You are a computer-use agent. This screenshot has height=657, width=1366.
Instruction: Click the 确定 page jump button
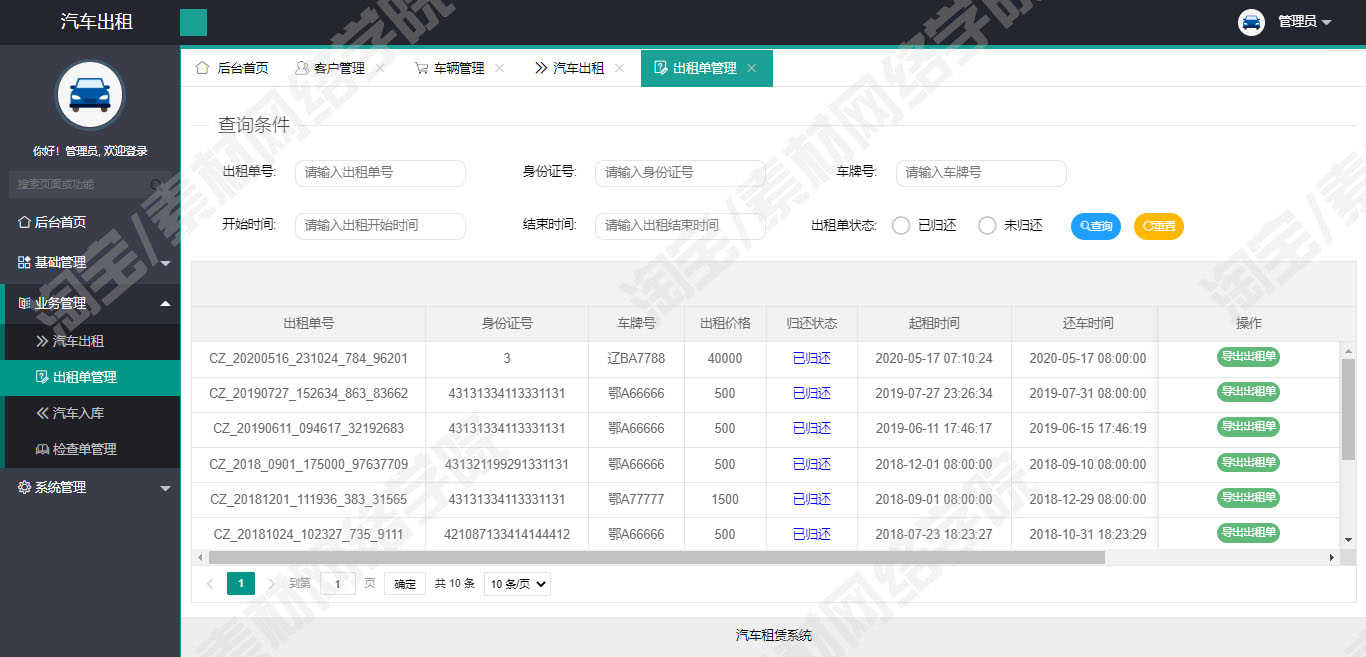click(x=405, y=584)
